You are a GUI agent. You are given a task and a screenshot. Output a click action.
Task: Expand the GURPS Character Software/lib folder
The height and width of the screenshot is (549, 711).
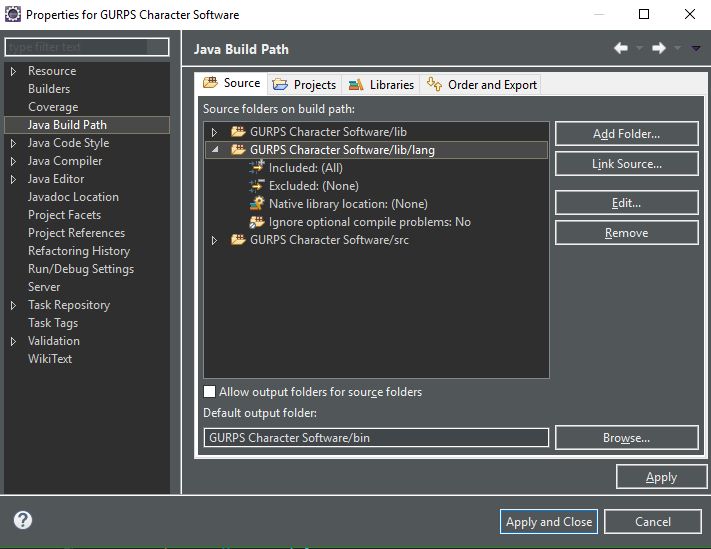[214, 132]
